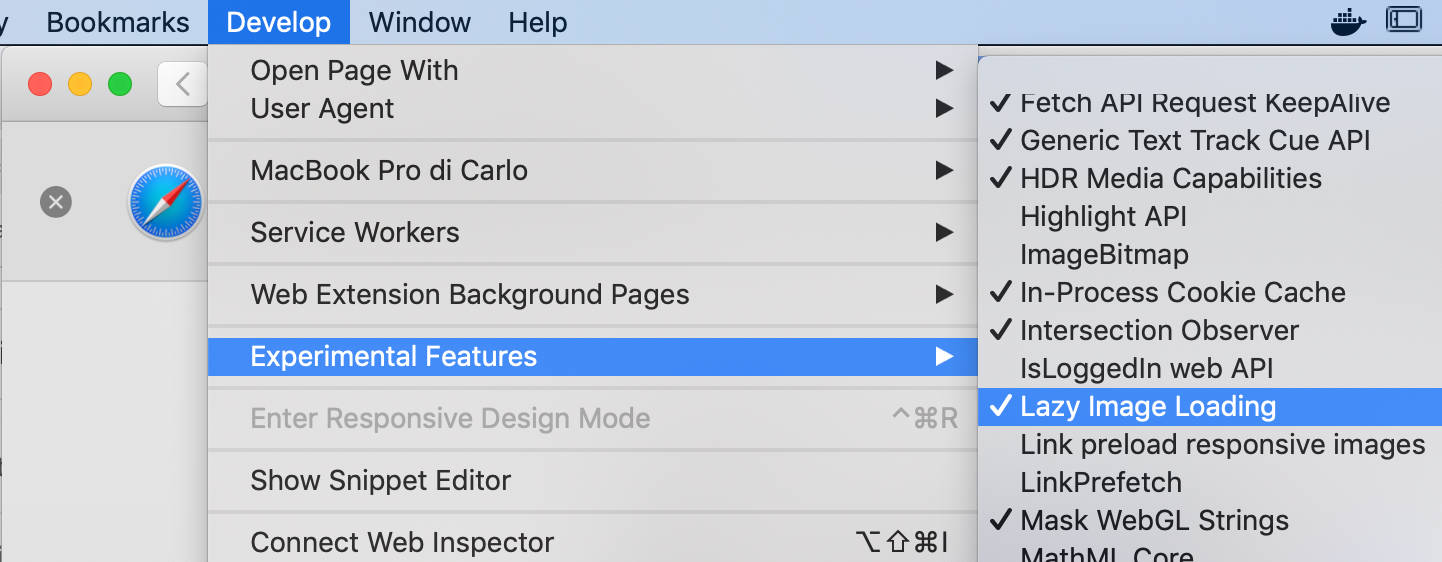Disable Lazy Image Loading feature
1442x562 pixels.
point(1147,407)
